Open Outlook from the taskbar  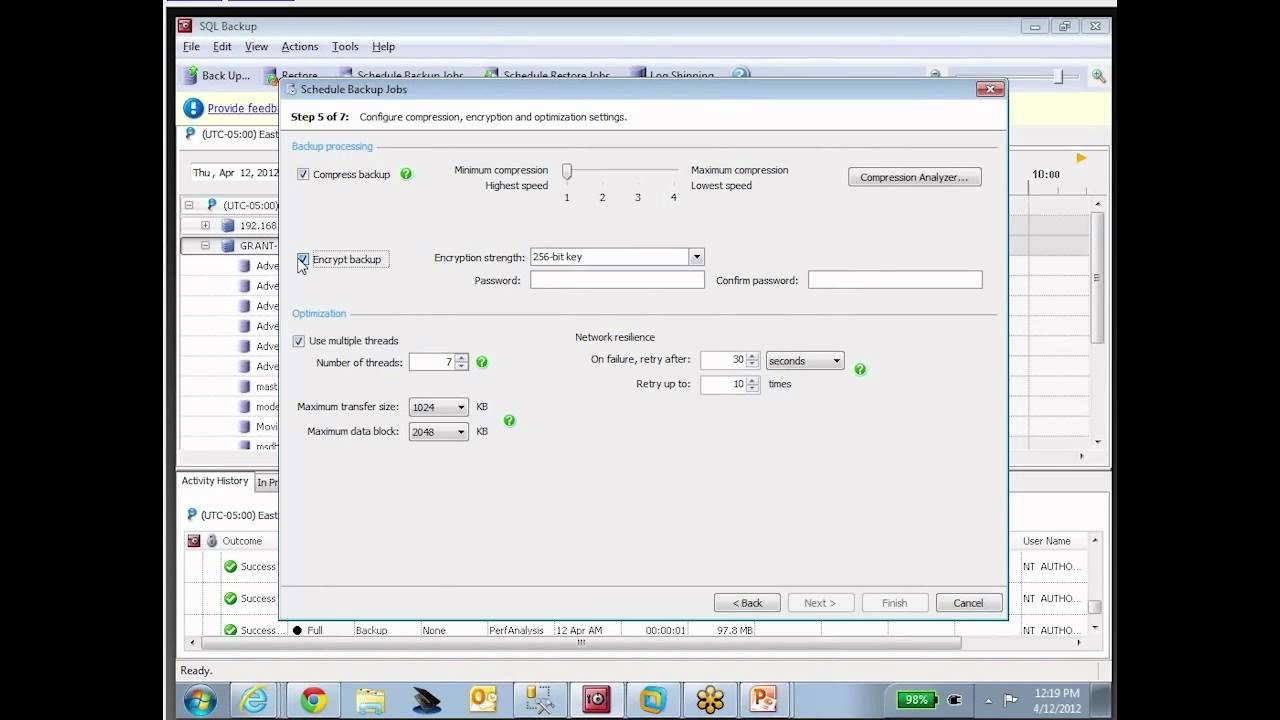point(484,700)
